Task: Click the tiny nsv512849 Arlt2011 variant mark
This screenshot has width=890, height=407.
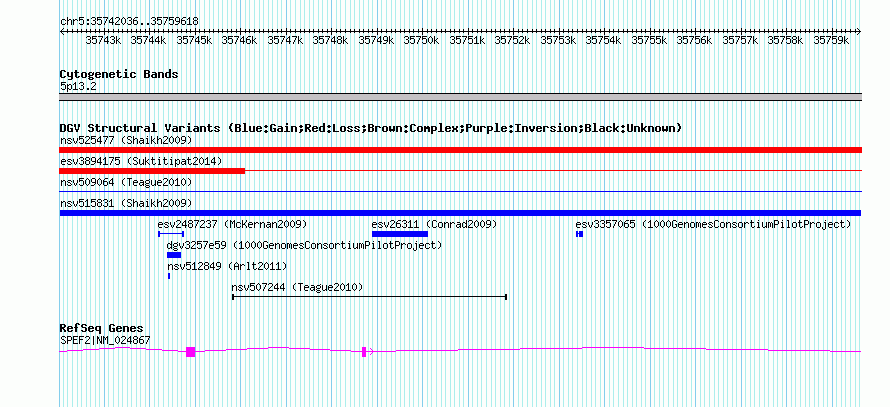Action: pos(169,276)
